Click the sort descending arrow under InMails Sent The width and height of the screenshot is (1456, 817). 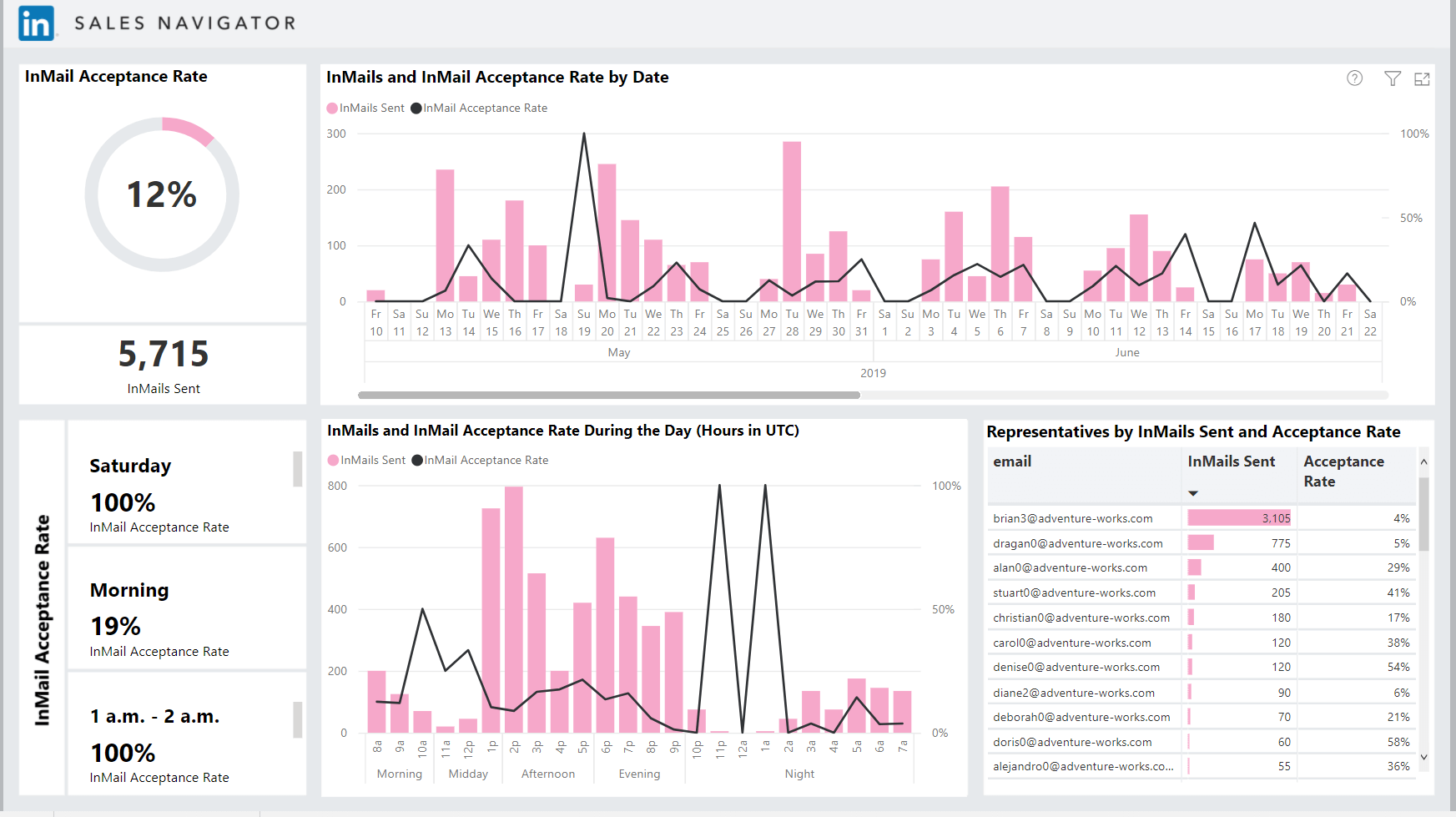[1193, 493]
